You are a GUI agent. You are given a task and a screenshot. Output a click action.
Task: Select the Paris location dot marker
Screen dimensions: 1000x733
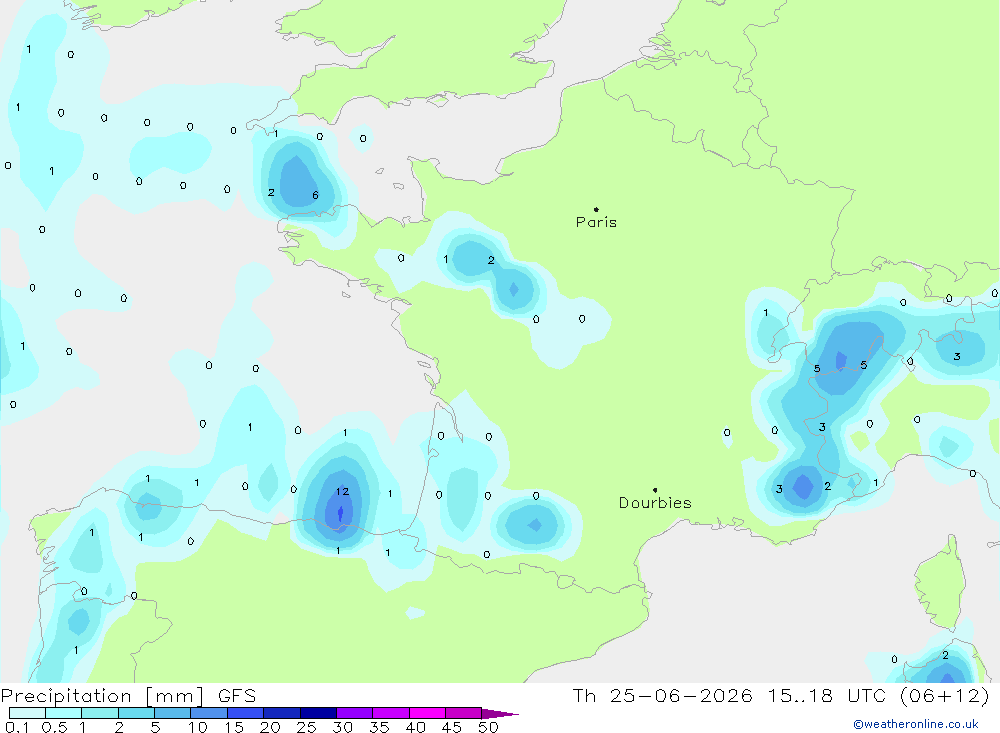[x=596, y=209]
